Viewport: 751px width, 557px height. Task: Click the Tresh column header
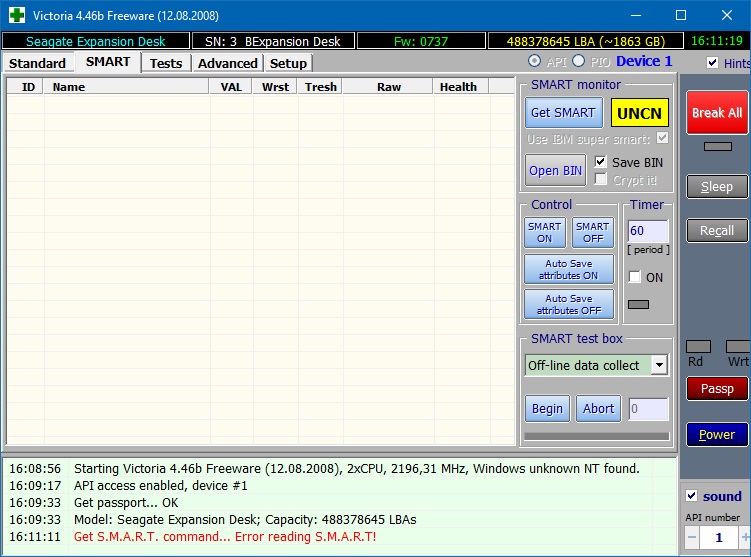[320, 87]
